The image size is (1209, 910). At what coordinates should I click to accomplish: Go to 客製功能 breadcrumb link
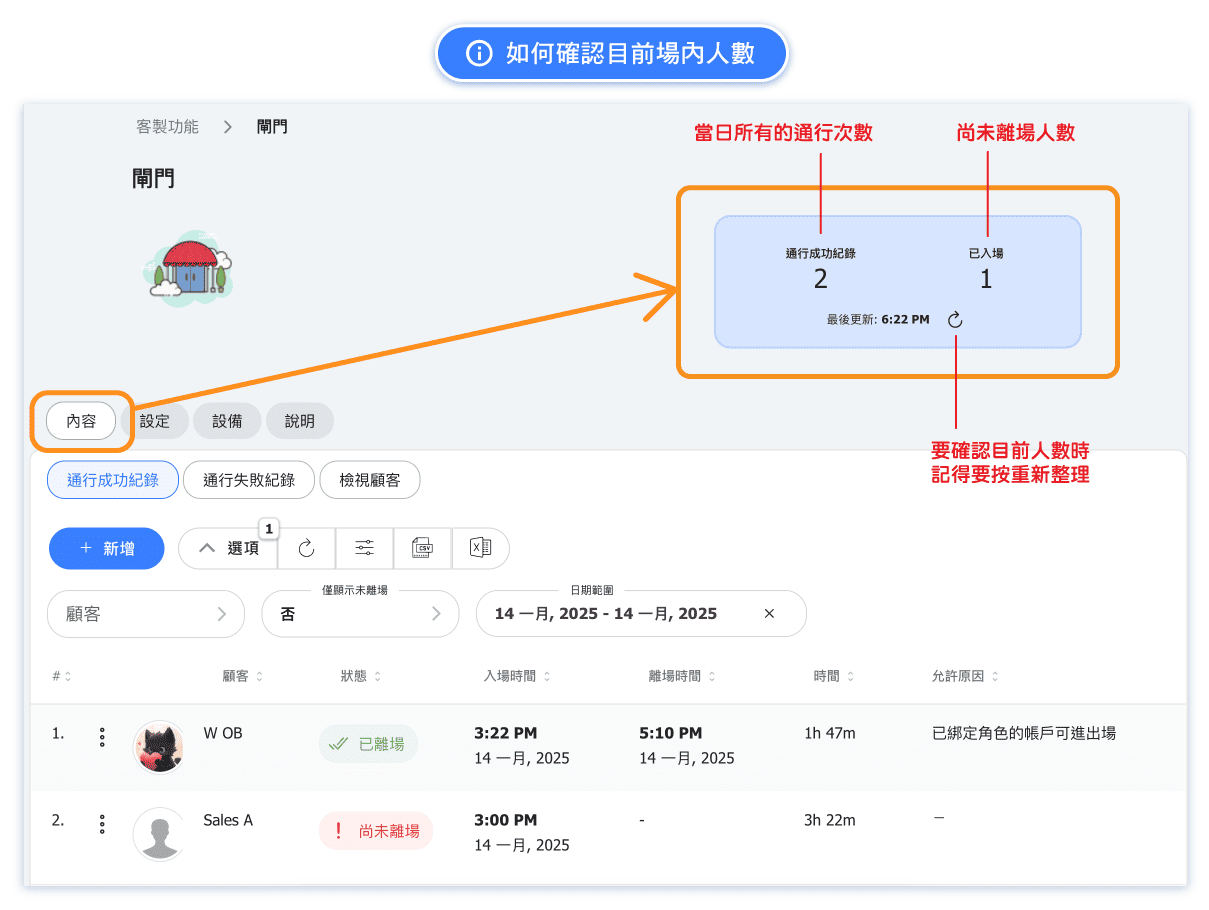(167, 127)
